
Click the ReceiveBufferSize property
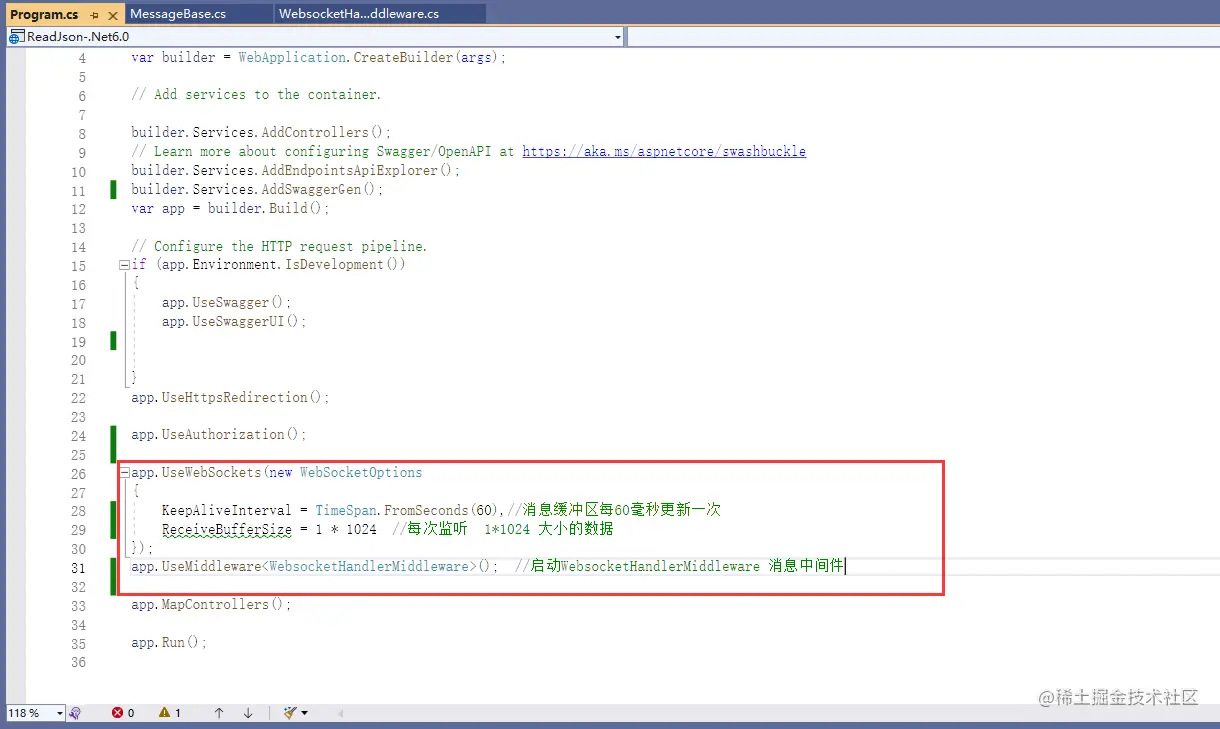pos(227,529)
